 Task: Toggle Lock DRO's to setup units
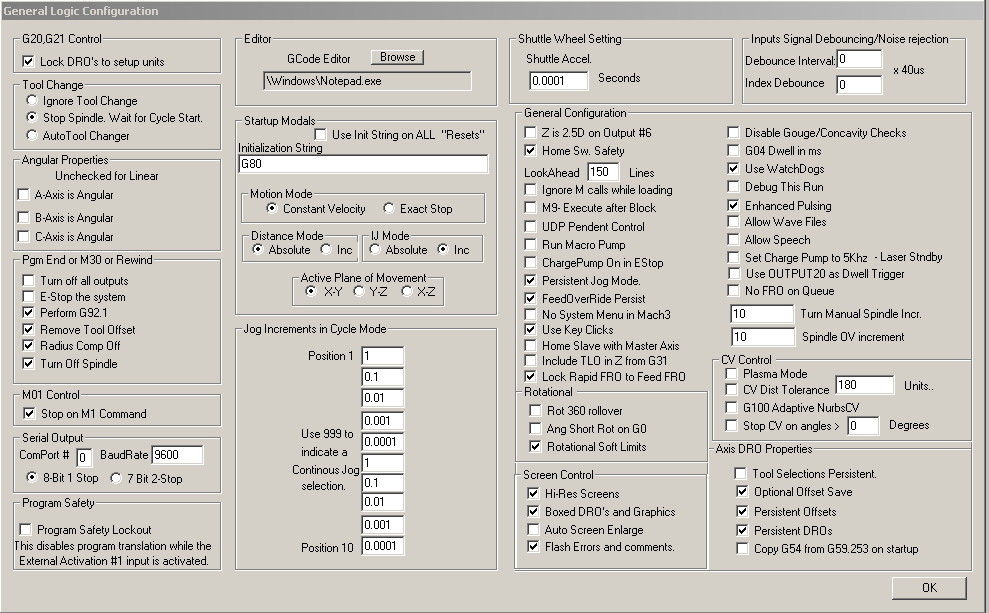click(28, 62)
